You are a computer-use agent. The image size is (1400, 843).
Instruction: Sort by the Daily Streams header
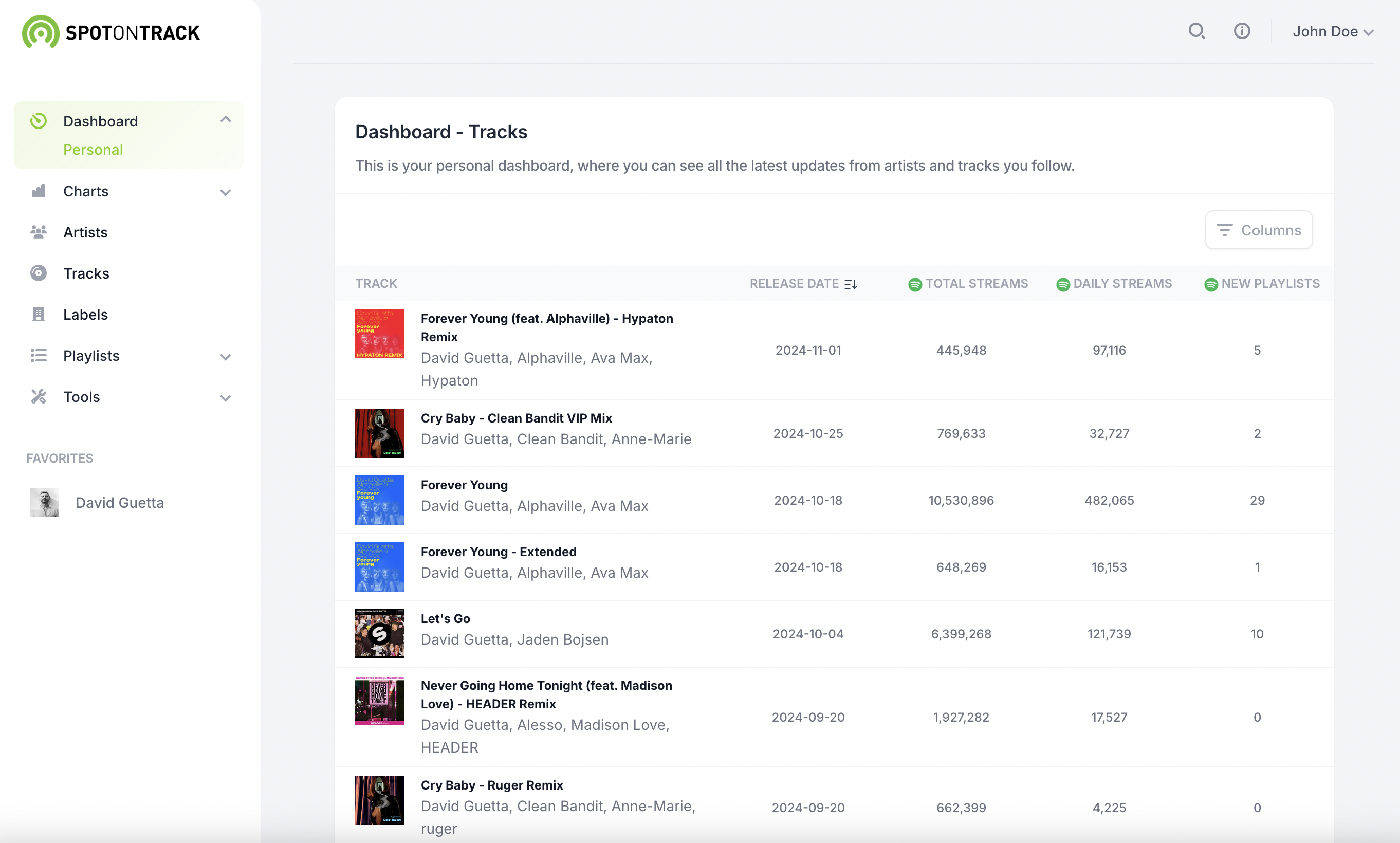click(1122, 283)
